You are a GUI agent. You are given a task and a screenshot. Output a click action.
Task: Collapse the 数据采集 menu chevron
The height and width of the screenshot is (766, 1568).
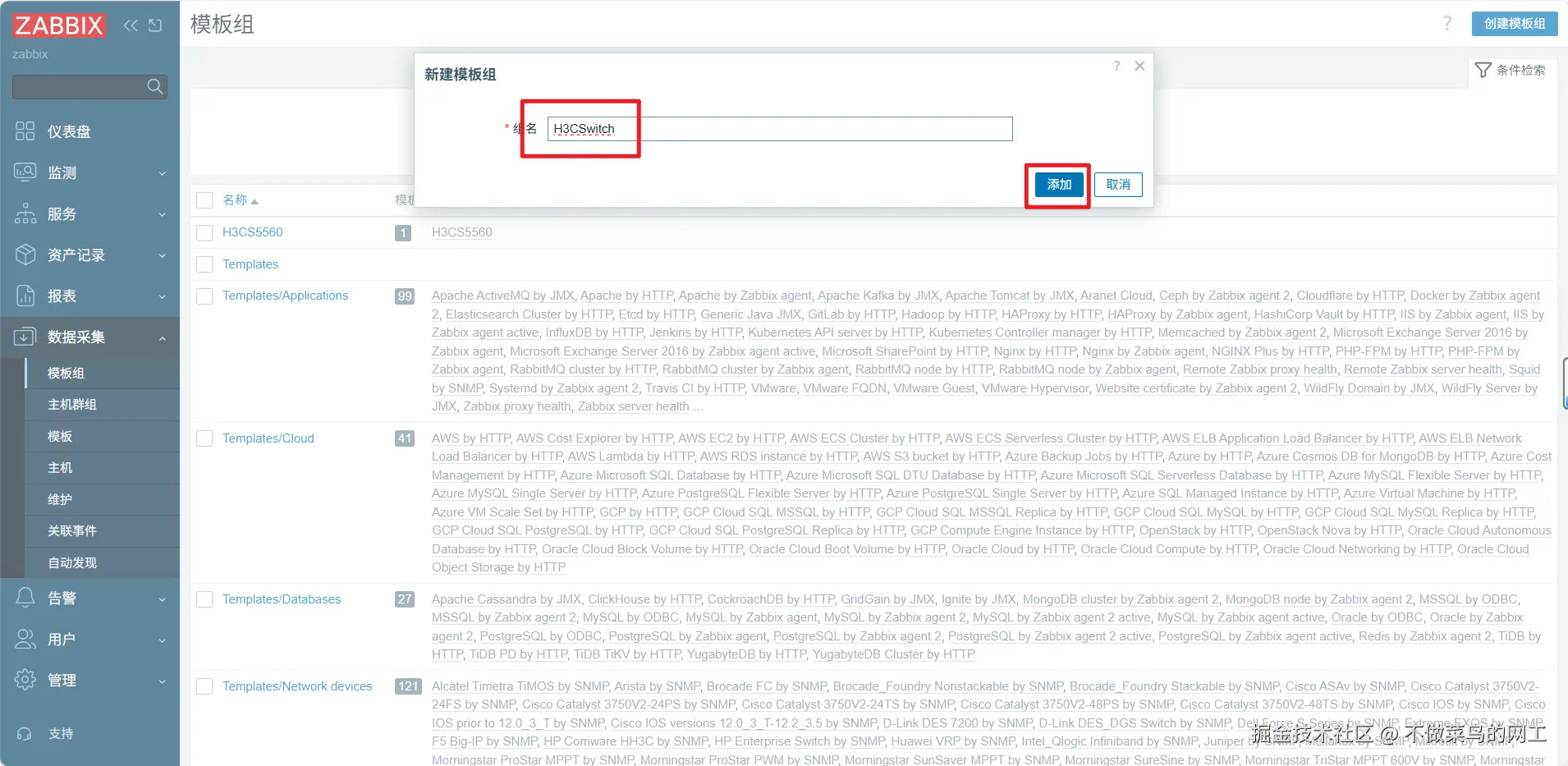click(162, 337)
